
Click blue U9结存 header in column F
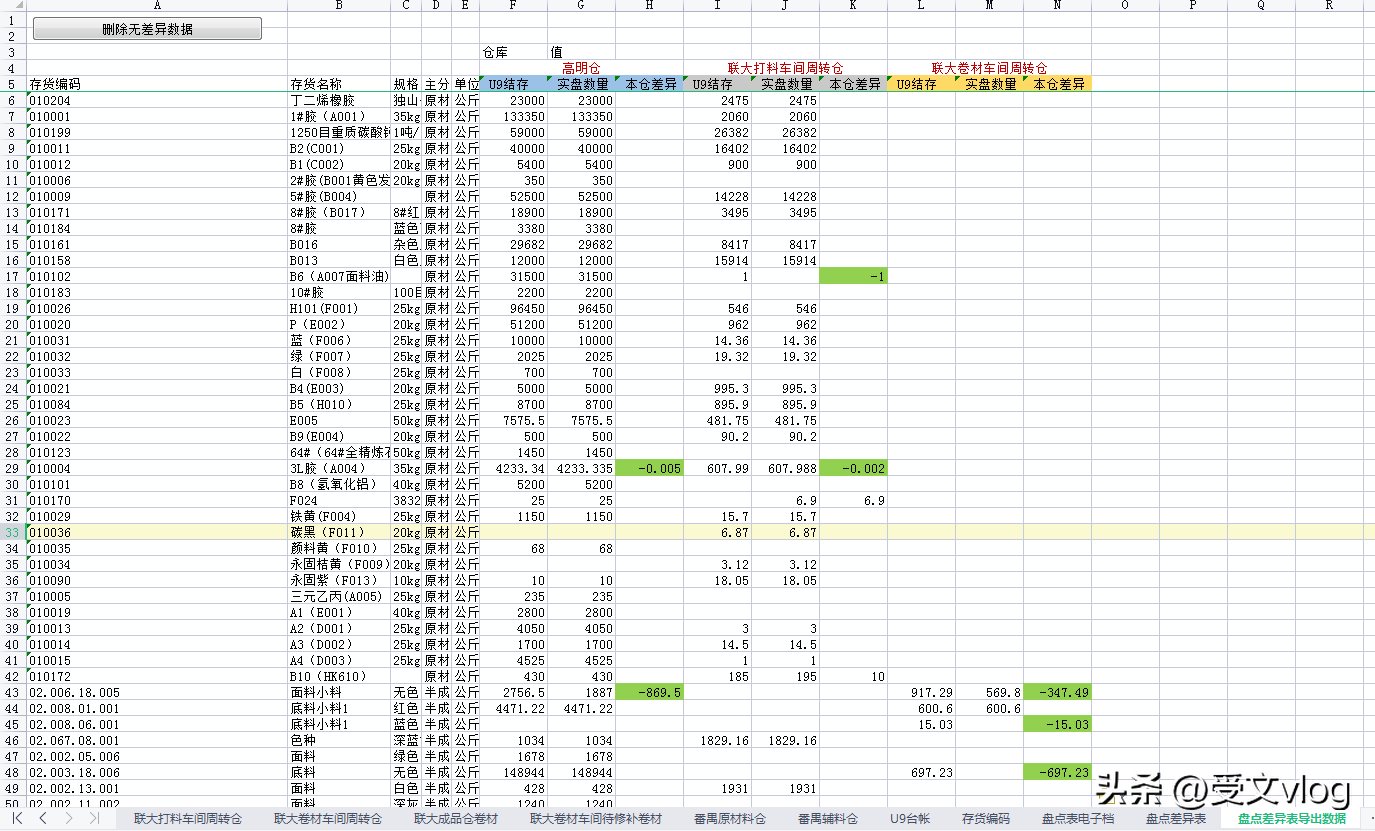click(x=513, y=84)
